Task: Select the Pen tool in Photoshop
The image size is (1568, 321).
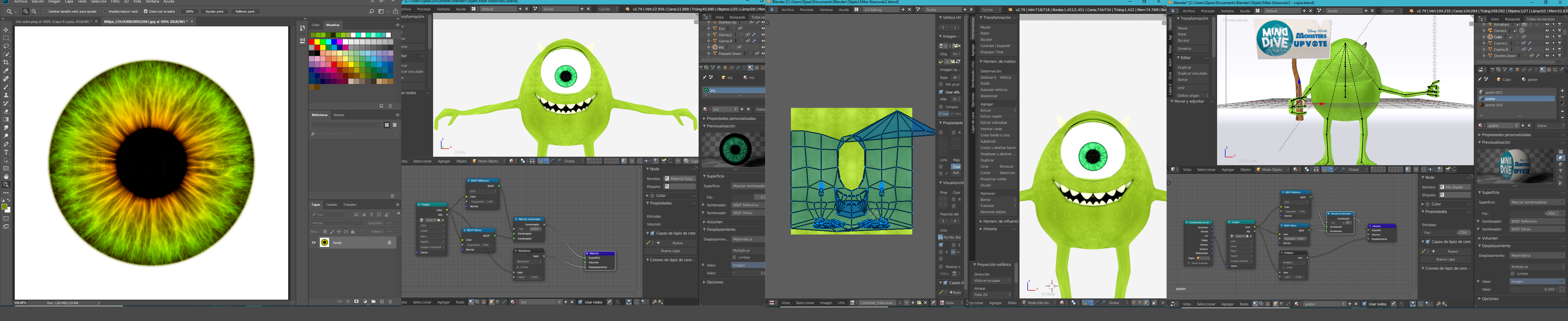Action: coord(6,144)
